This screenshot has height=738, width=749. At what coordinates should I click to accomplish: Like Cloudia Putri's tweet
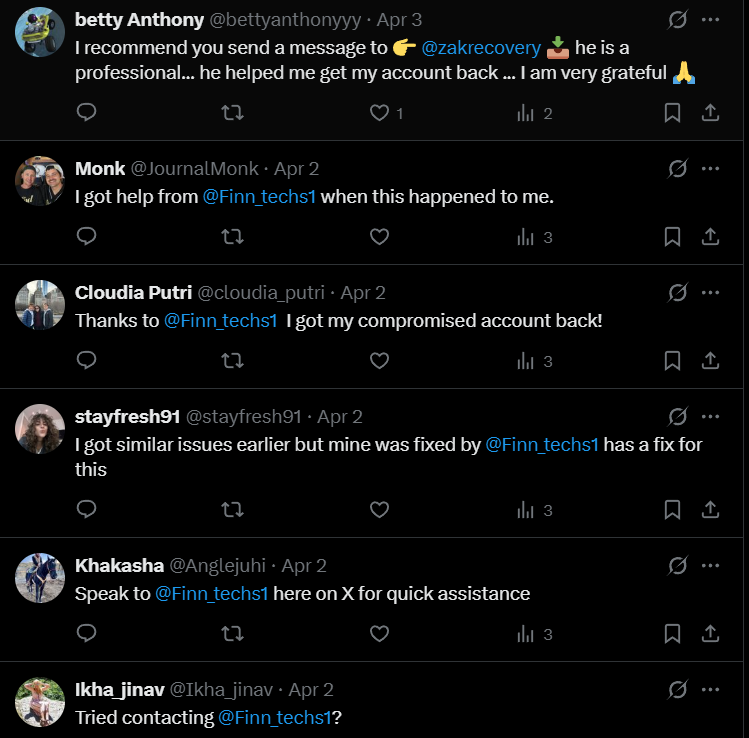[379, 361]
